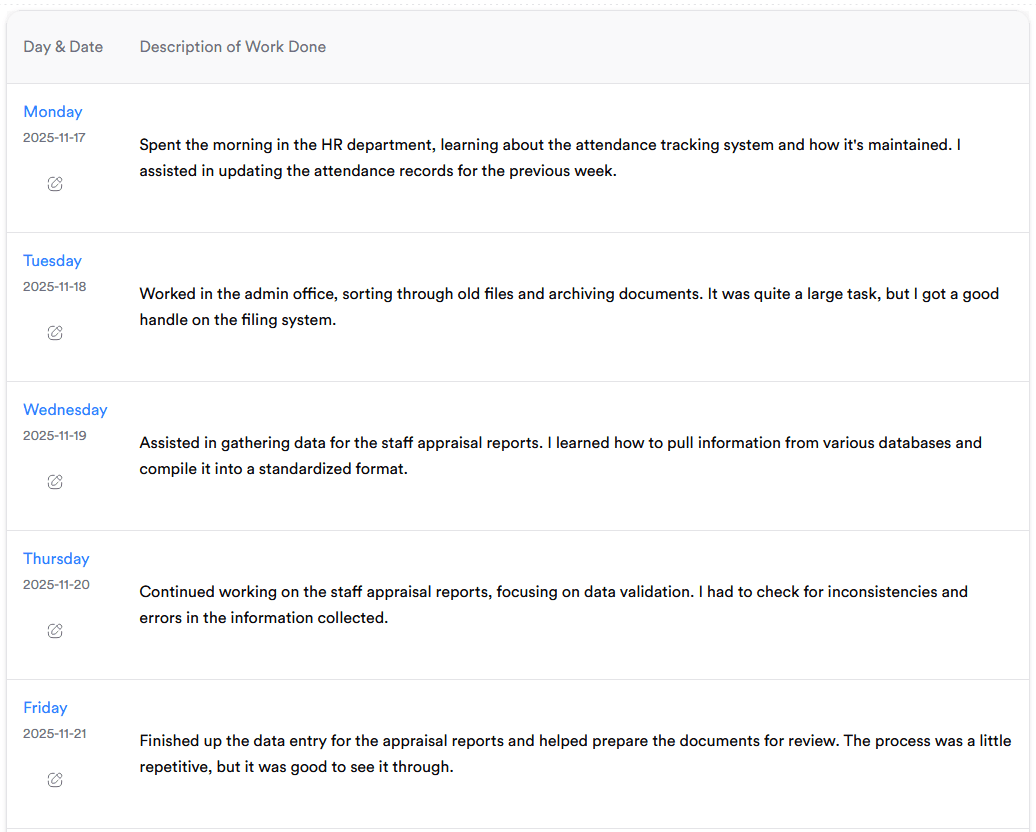Select the description about gathering appraisal data

click(560, 455)
